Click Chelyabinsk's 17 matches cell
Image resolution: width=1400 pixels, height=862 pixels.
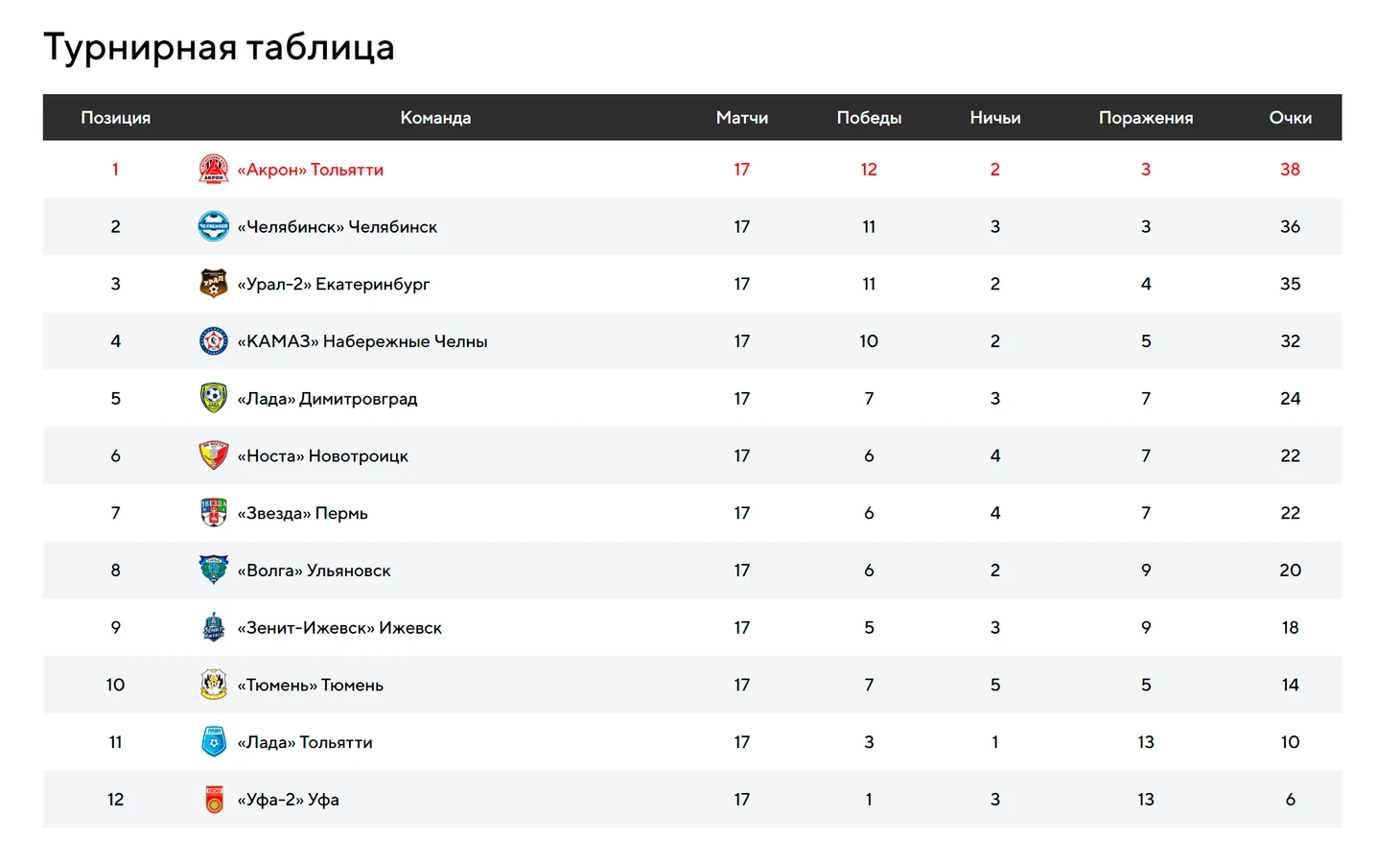(742, 227)
